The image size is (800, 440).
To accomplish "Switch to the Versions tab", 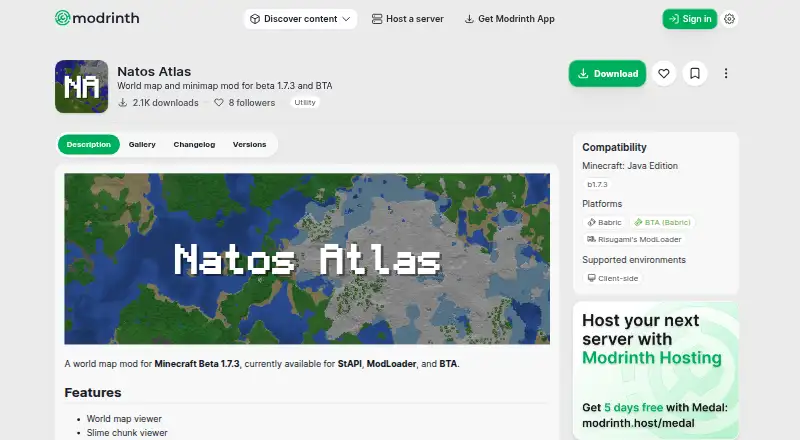I will click(249, 144).
